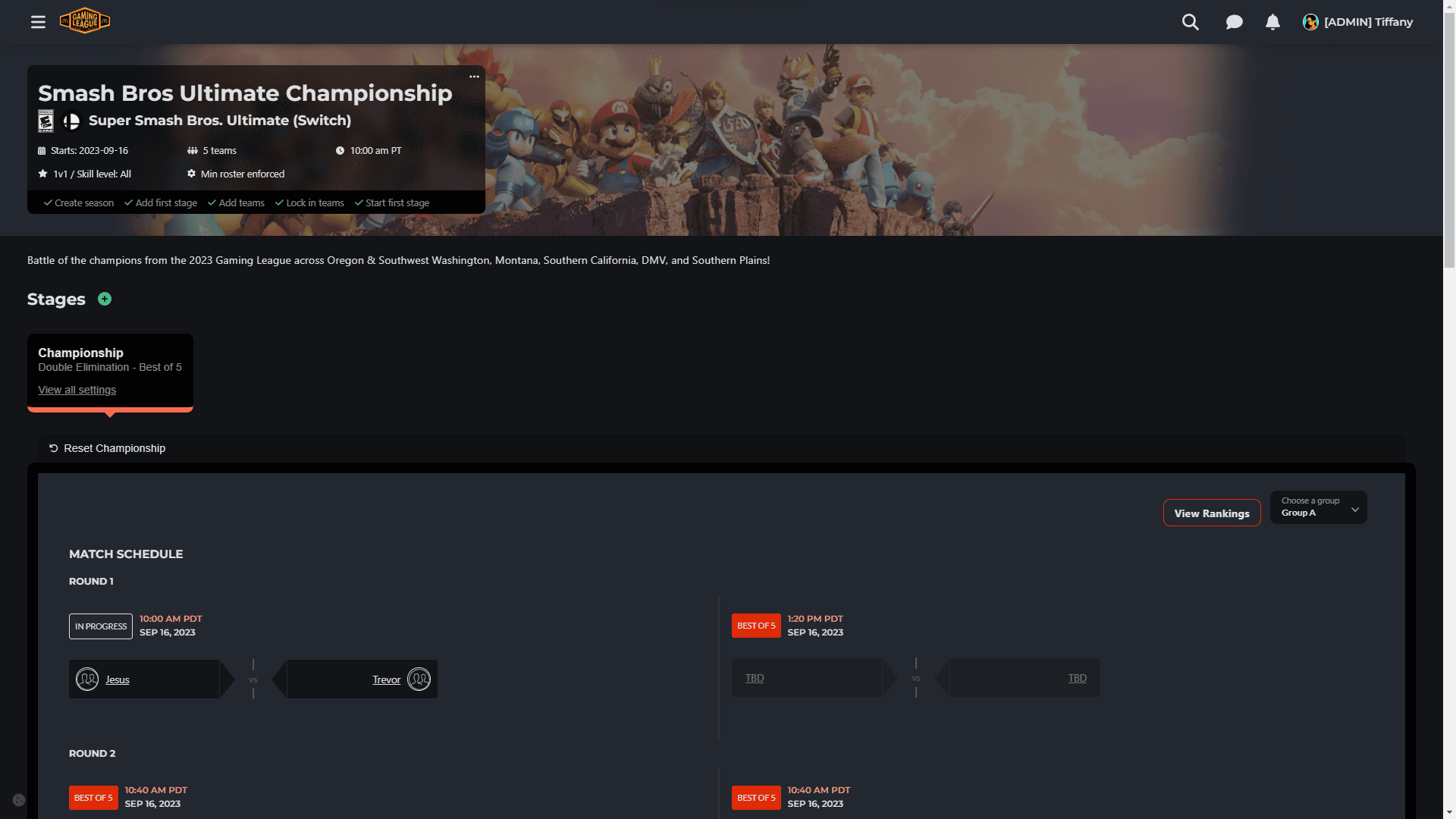Add a new stage with the green plus icon

click(105, 299)
